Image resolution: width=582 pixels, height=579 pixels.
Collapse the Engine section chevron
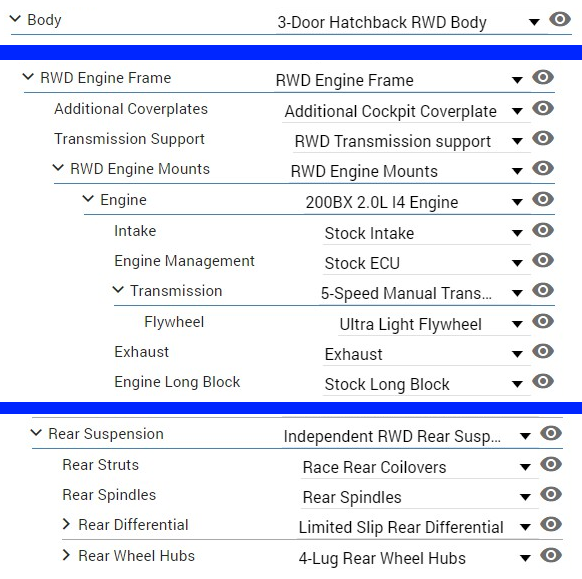[x=88, y=199]
